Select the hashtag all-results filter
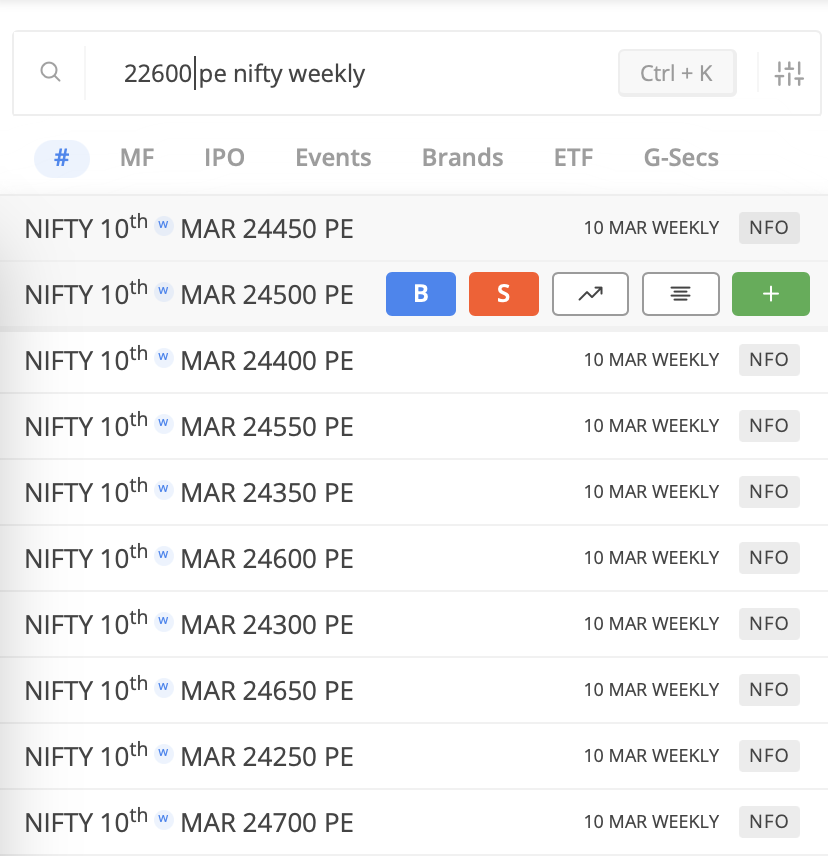828x856 pixels. [x=62, y=158]
